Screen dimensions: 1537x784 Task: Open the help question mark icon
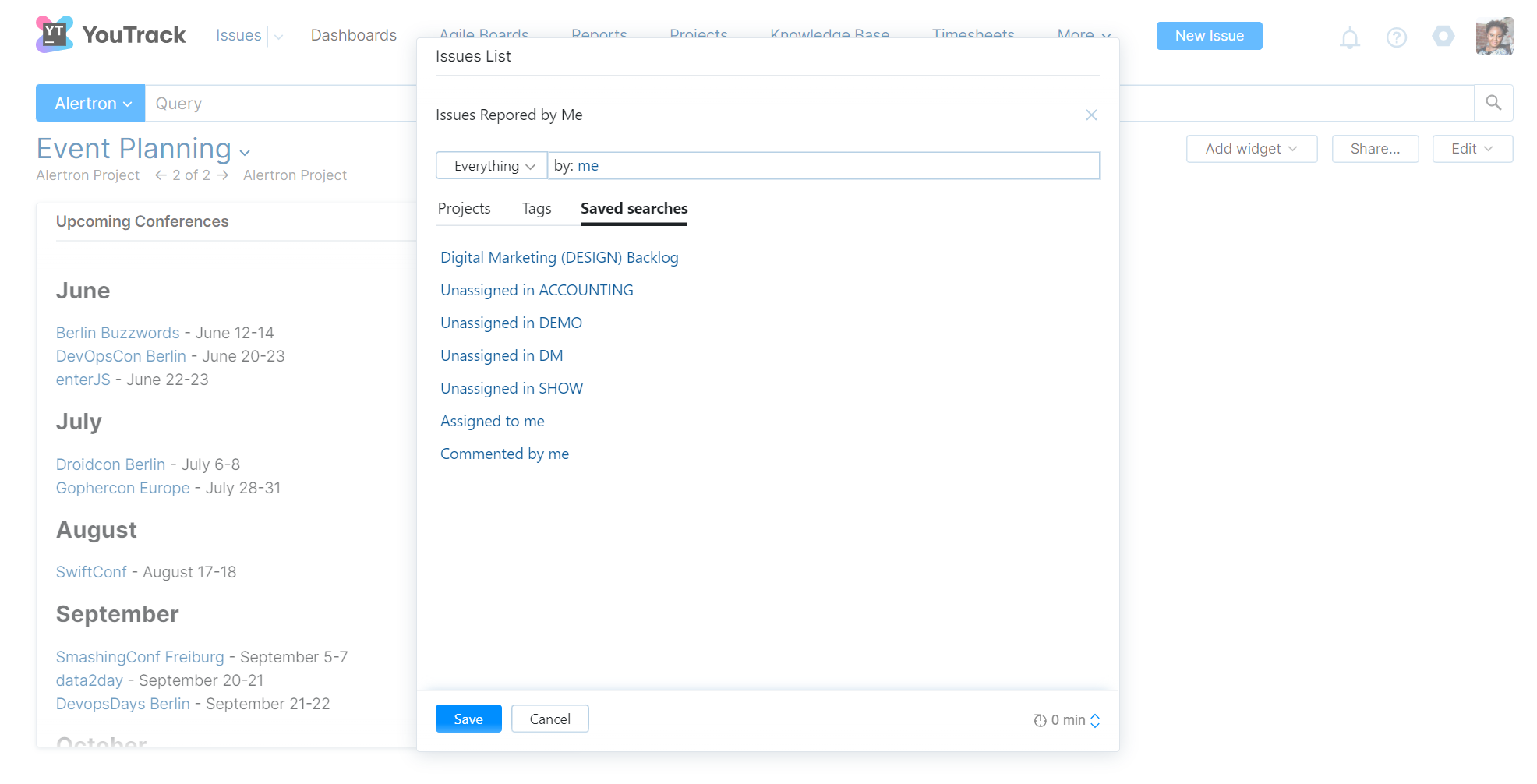(1397, 36)
